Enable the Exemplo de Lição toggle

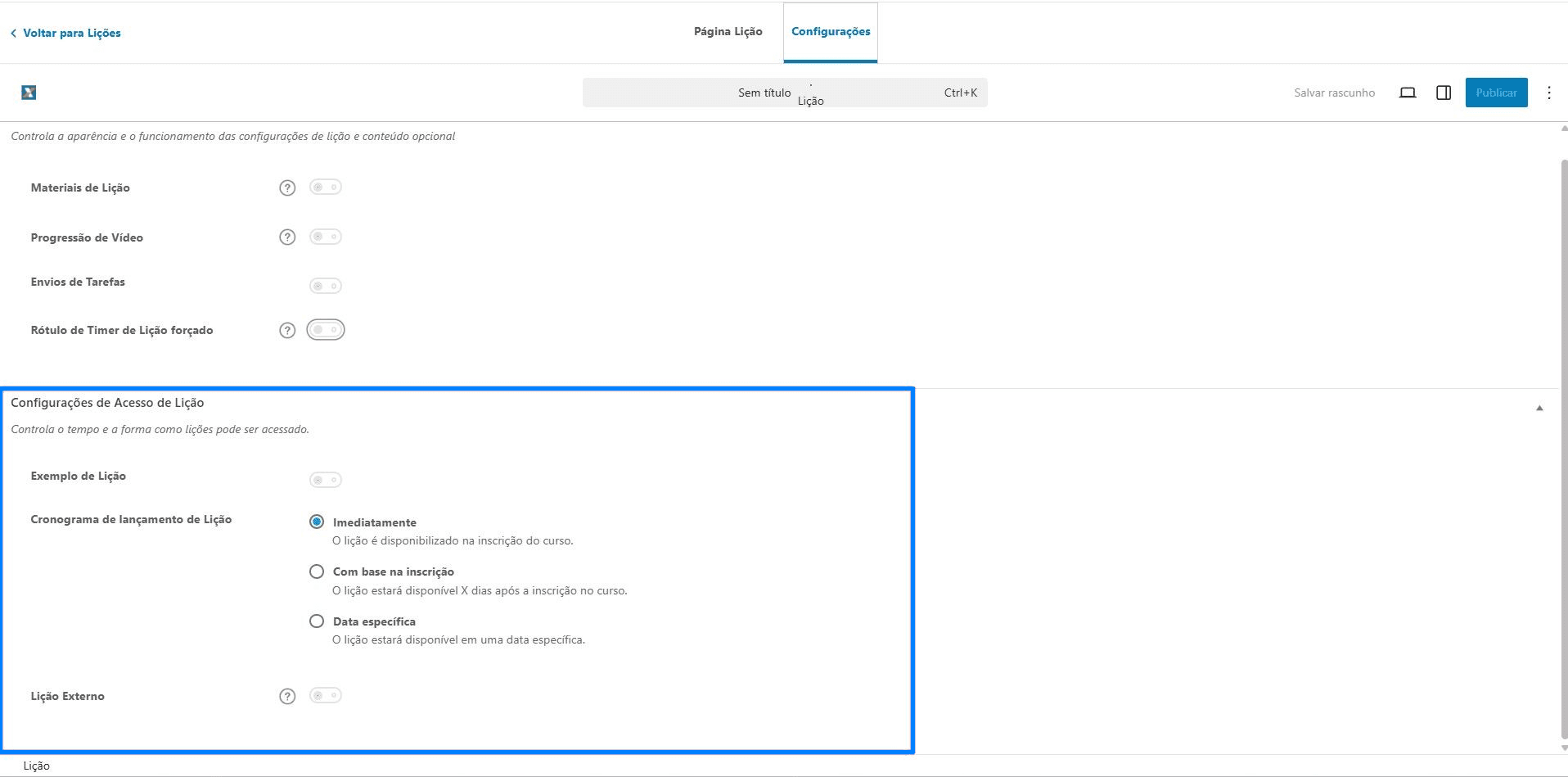[x=326, y=480]
